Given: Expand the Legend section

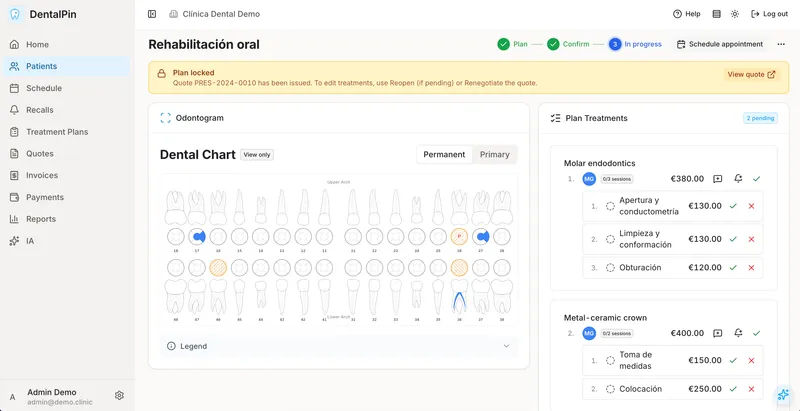Looking at the screenshot, I should 339,346.
